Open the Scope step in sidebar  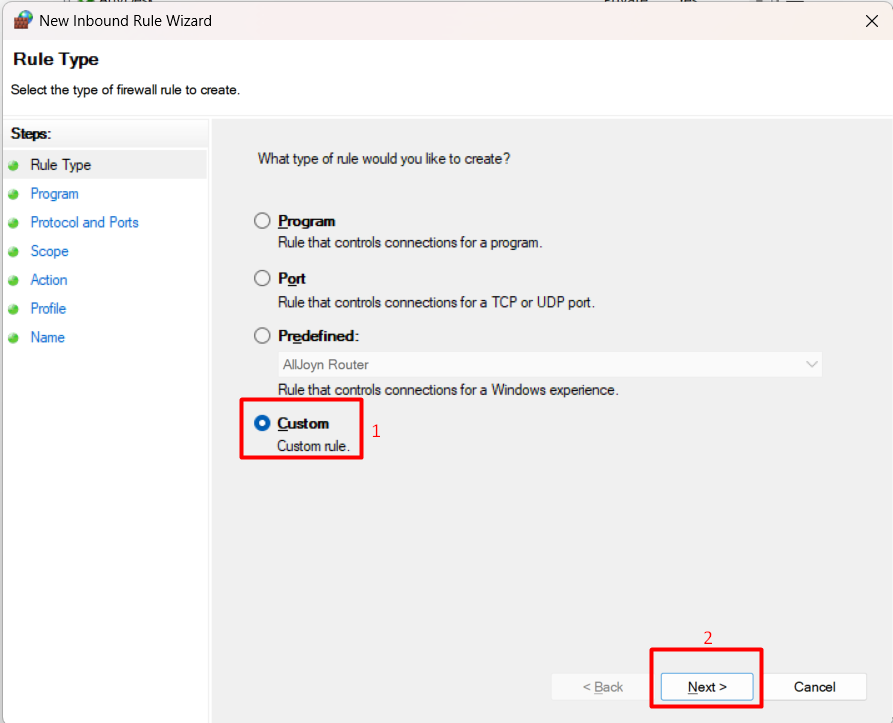50,252
